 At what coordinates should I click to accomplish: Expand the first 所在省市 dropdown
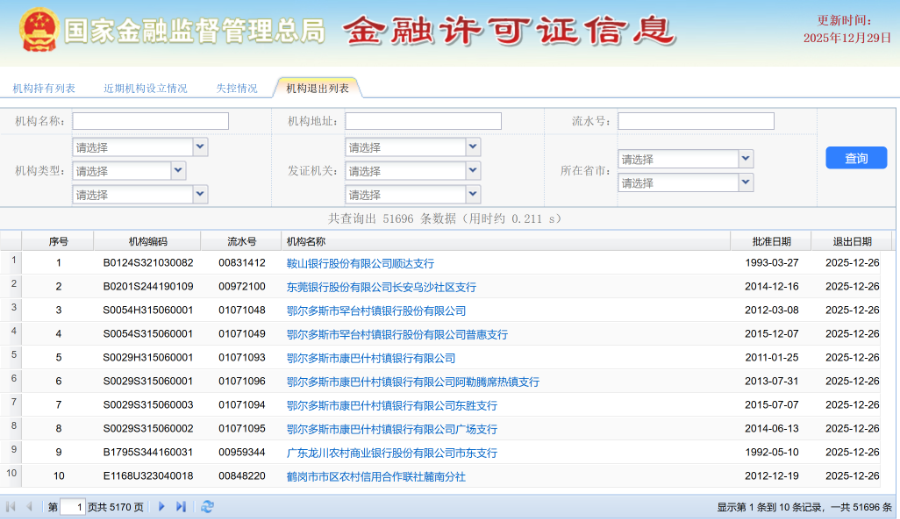pos(745,159)
